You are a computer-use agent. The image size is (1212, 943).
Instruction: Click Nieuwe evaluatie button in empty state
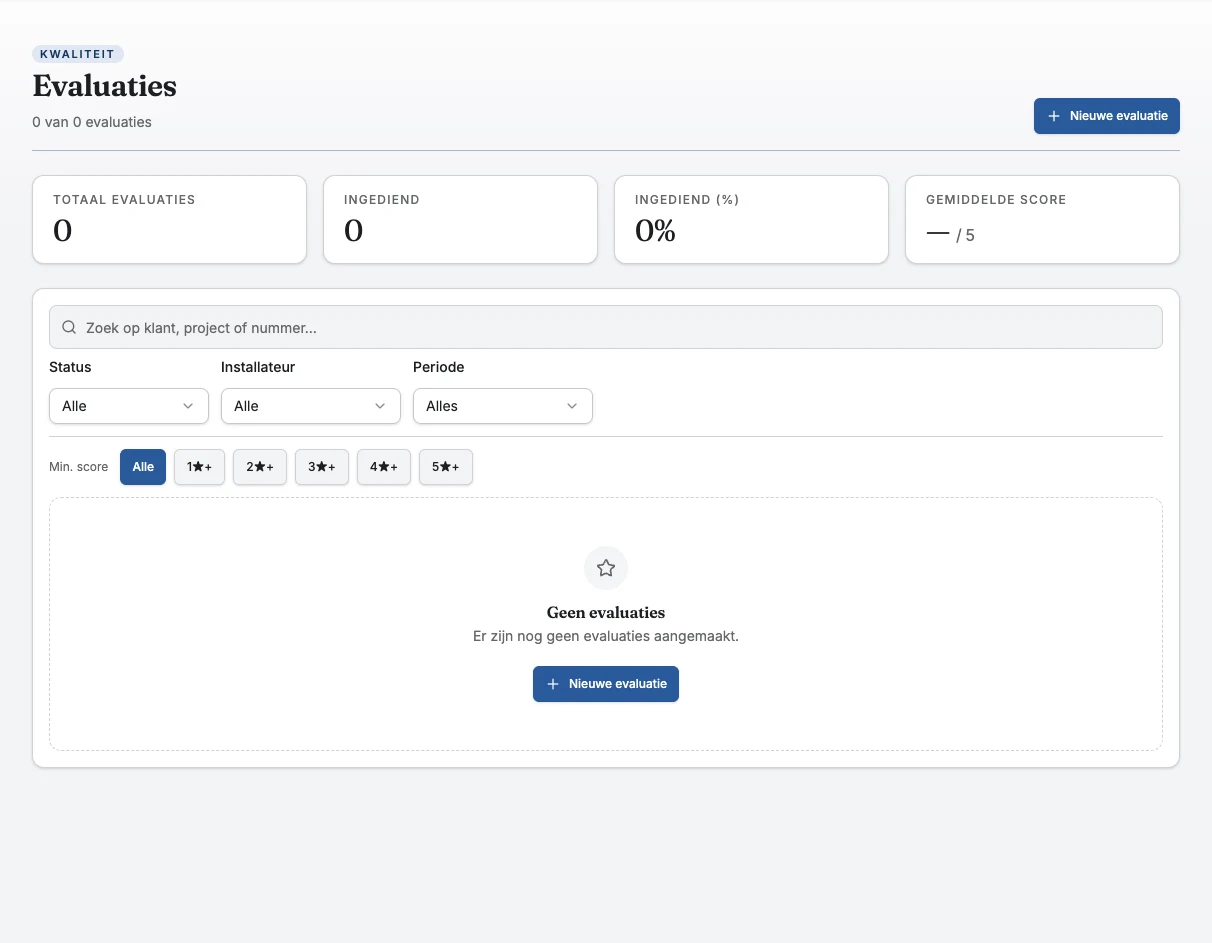click(606, 684)
